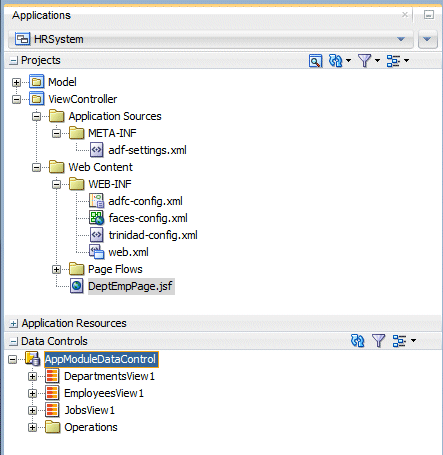
Task: Open the Refresh options dropdown arrow in Projects
Action: [348, 61]
